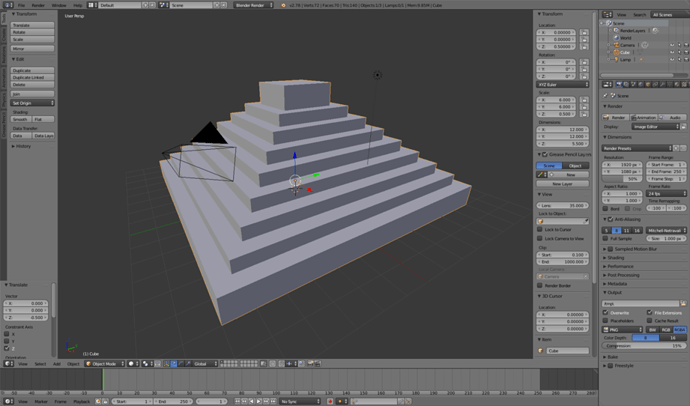Image resolution: width=690 pixels, height=406 pixels.
Task: Click the Camera icon in outliner
Action: (x=617, y=45)
